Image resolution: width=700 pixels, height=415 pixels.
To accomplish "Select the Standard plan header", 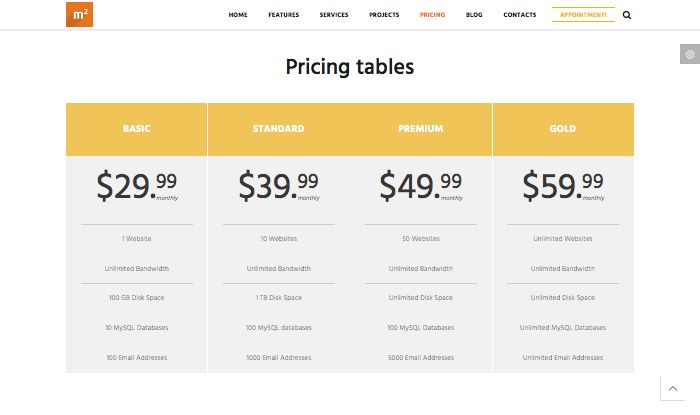I will coord(279,129).
